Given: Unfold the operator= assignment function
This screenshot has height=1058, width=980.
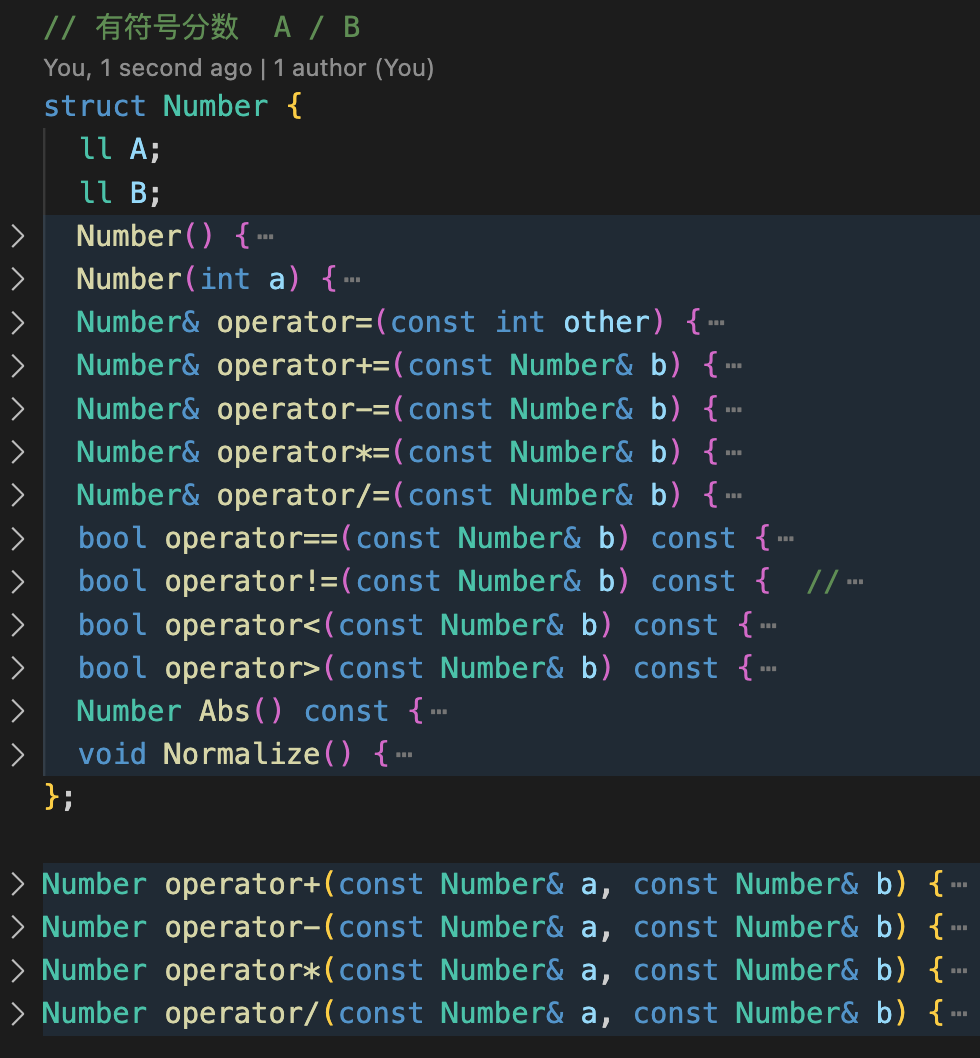Looking at the screenshot, I should [17, 322].
